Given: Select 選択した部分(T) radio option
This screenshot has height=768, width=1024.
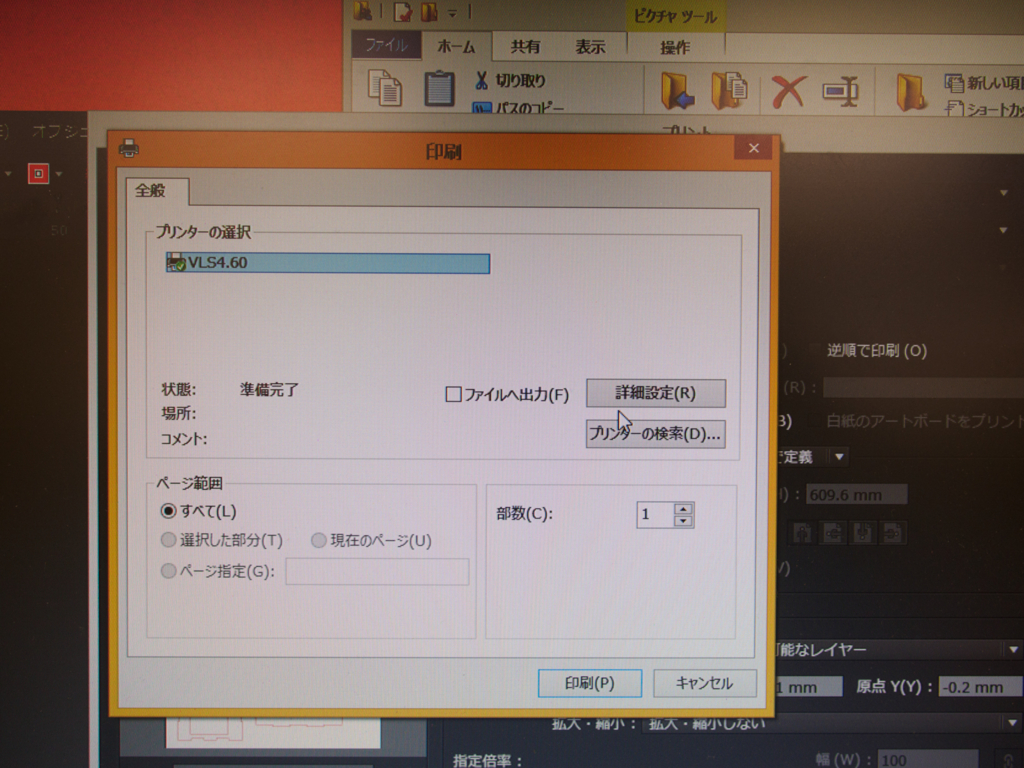Looking at the screenshot, I should [x=168, y=539].
